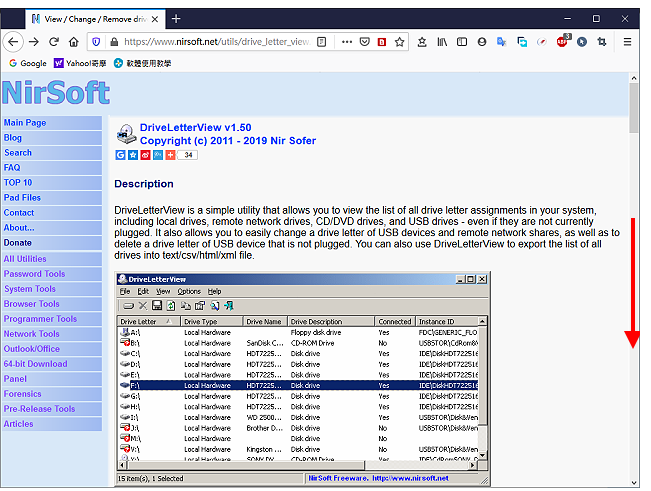Click the crop screenshot extension icon

[x=602, y=42]
